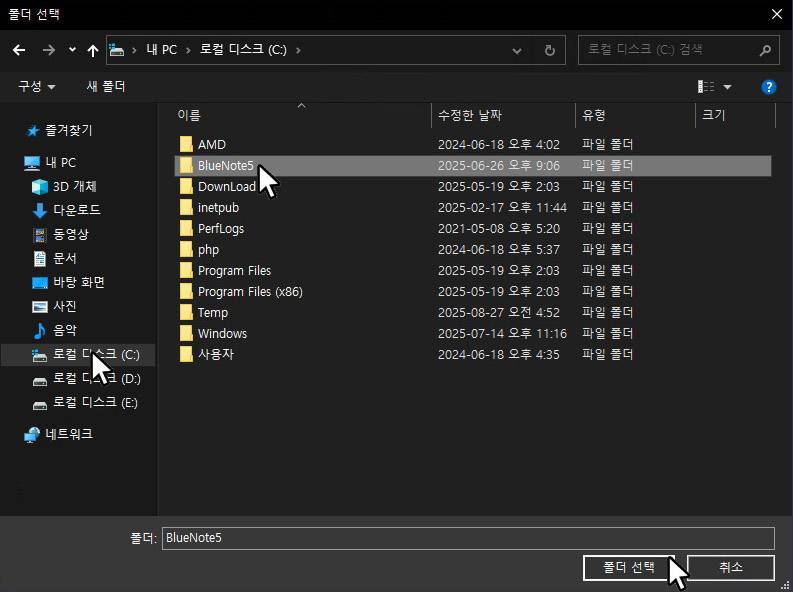Image resolution: width=793 pixels, height=592 pixels.
Task: Click the 폴더 name field containing BlueNote5
Action: (468, 538)
